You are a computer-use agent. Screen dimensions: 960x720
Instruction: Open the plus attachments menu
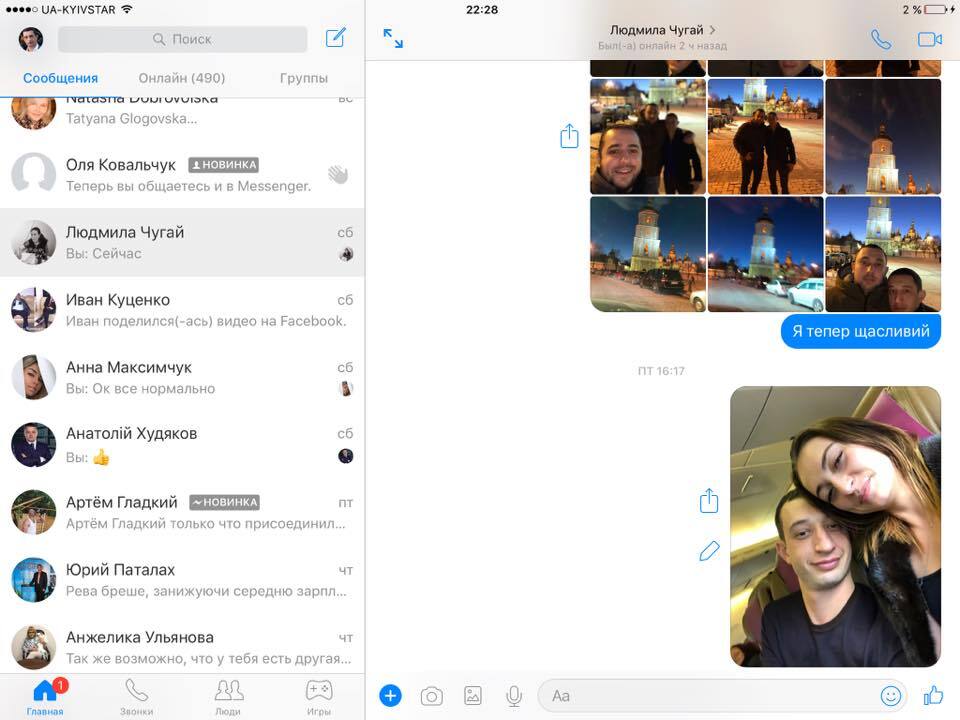pyautogui.click(x=390, y=696)
